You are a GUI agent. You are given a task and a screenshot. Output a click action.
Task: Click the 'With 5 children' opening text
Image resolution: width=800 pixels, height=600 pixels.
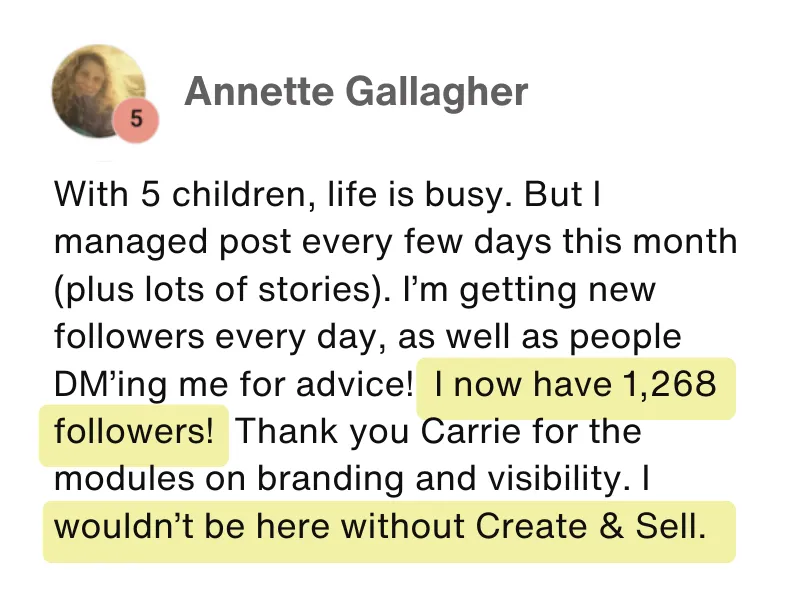(184, 194)
